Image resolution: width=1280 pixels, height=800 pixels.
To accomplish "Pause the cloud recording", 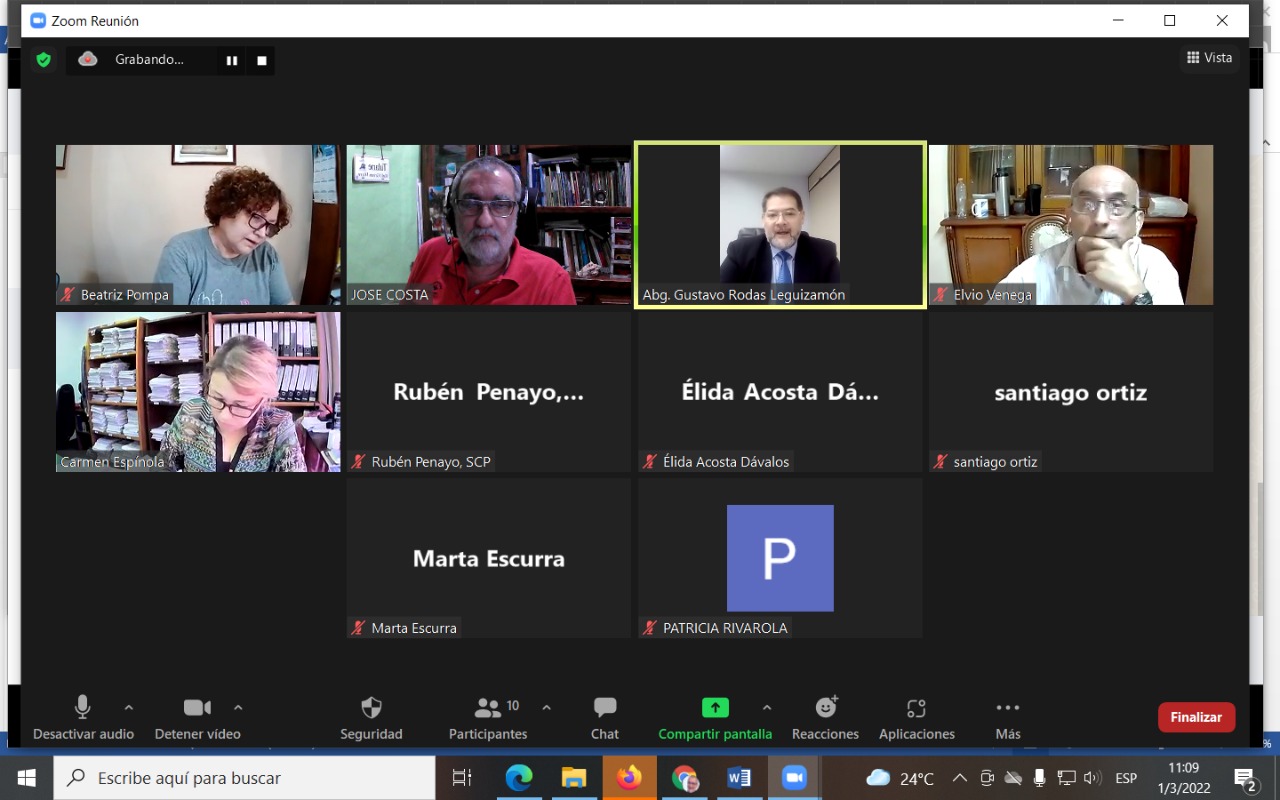I will pos(232,61).
